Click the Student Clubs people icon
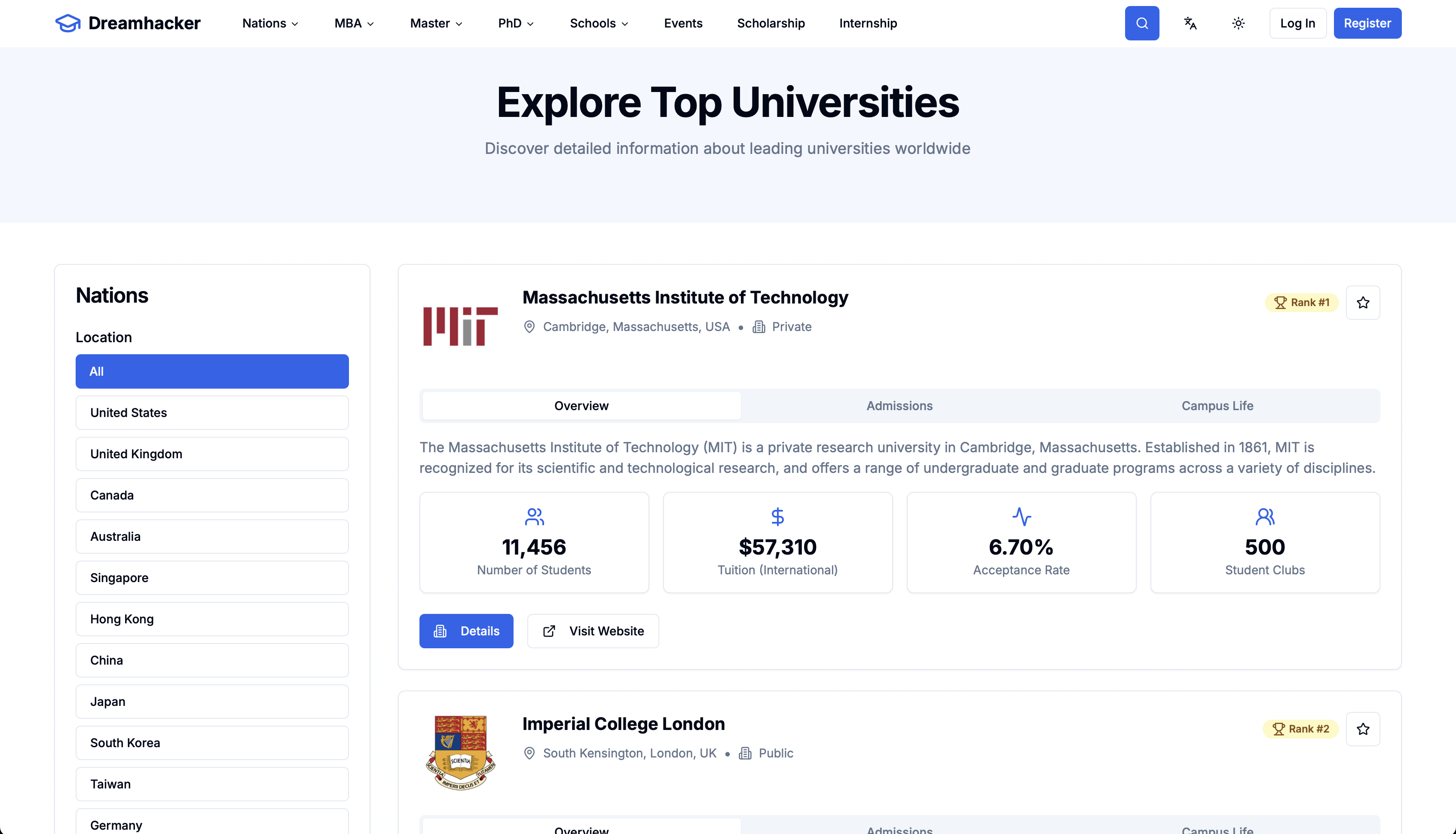 (x=1265, y=517)
